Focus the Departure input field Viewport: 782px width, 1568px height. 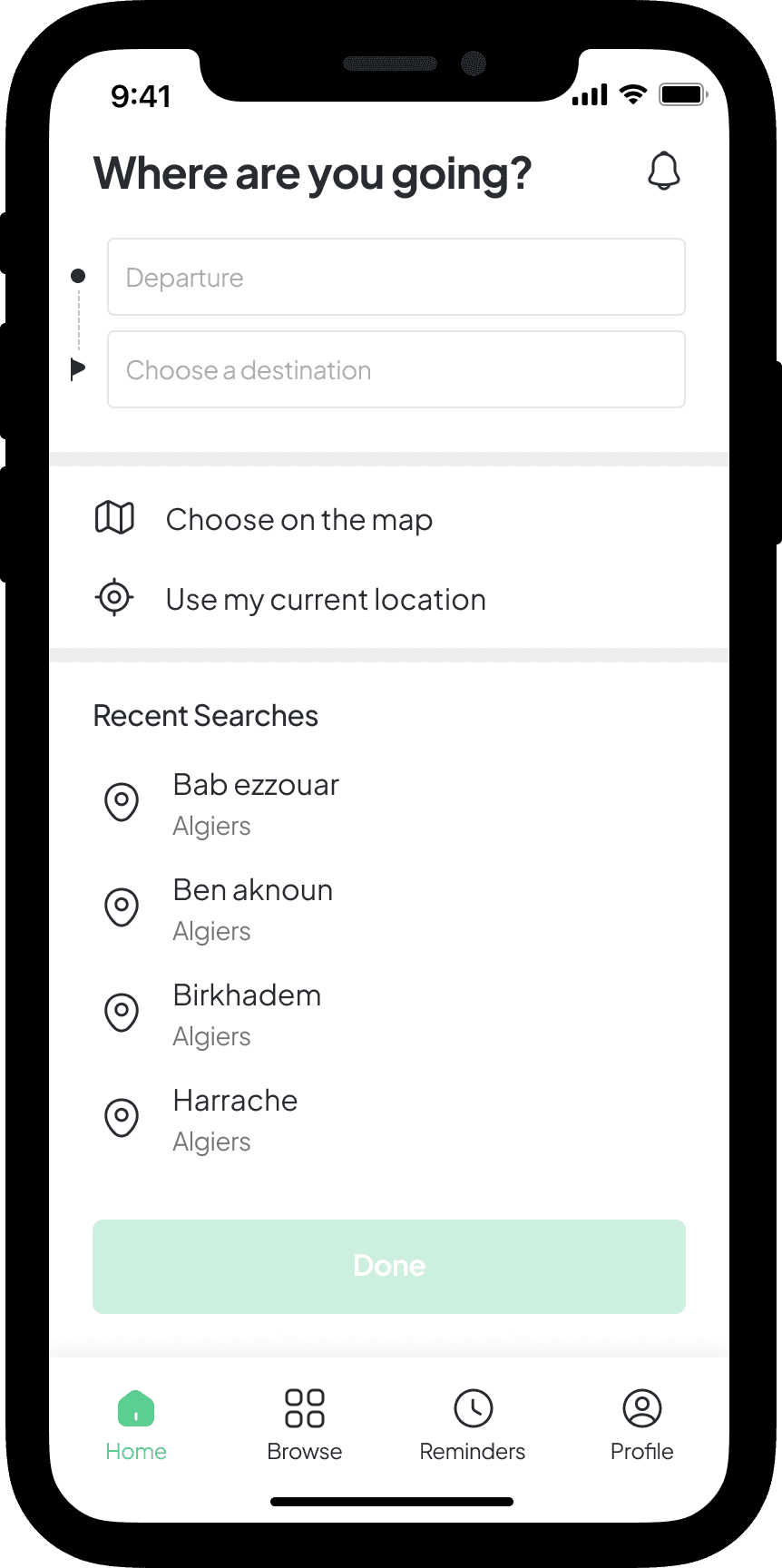click(396, 277)
